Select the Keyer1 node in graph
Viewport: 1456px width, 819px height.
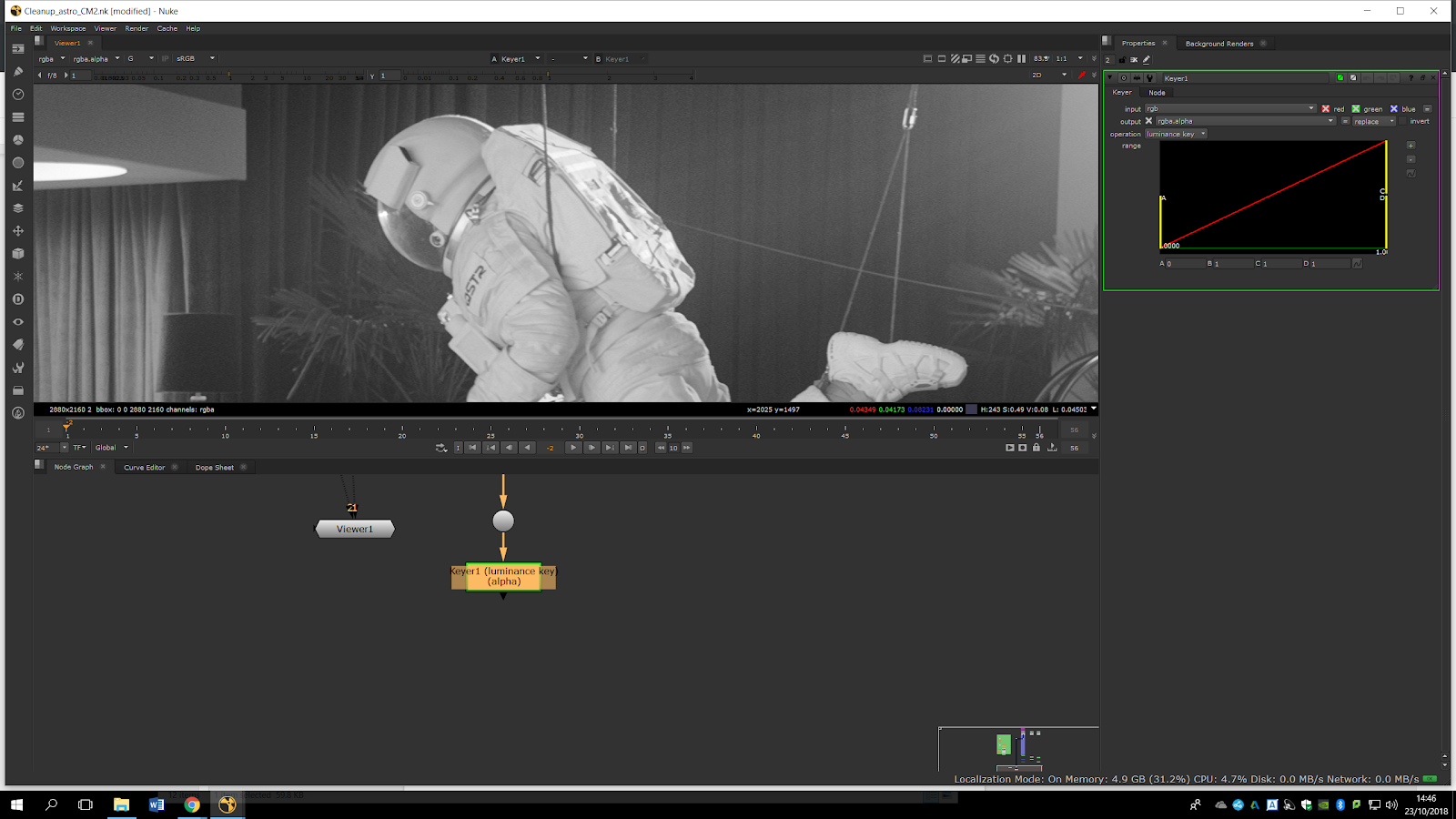(x=503, y=577)
